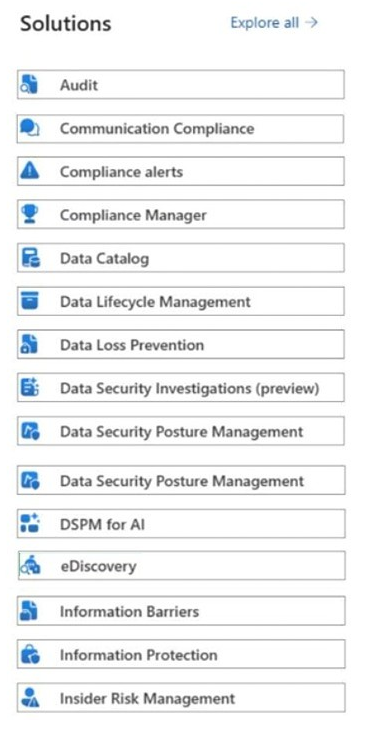366x732 pixels.
Task: Open Information Barriers solution
Action: tap(182, 611)
